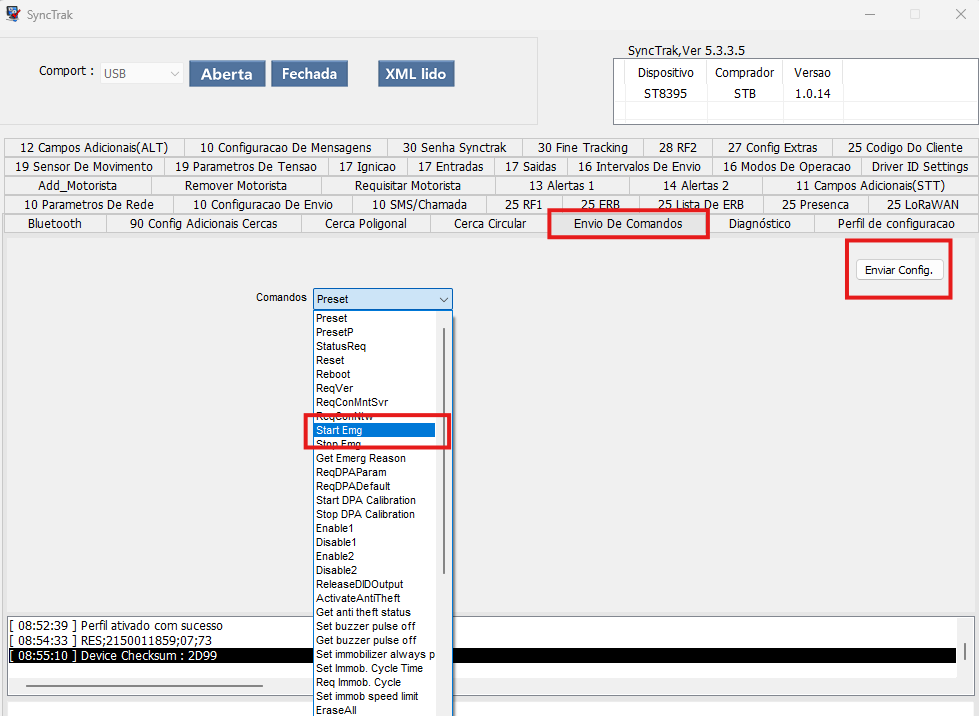Select ReqVer command option
Image resolution: width=979 pixels, height=716 pixels.
point(375,388)
